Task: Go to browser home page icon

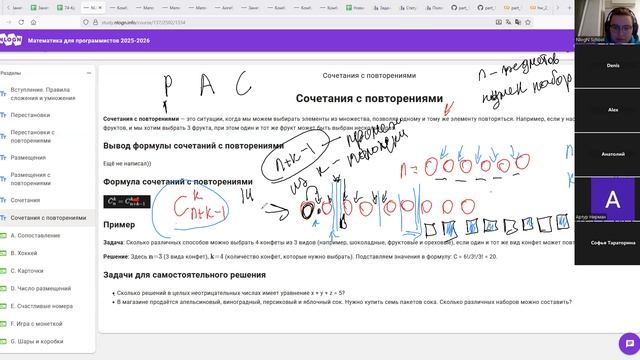Action: pos(33,22)
